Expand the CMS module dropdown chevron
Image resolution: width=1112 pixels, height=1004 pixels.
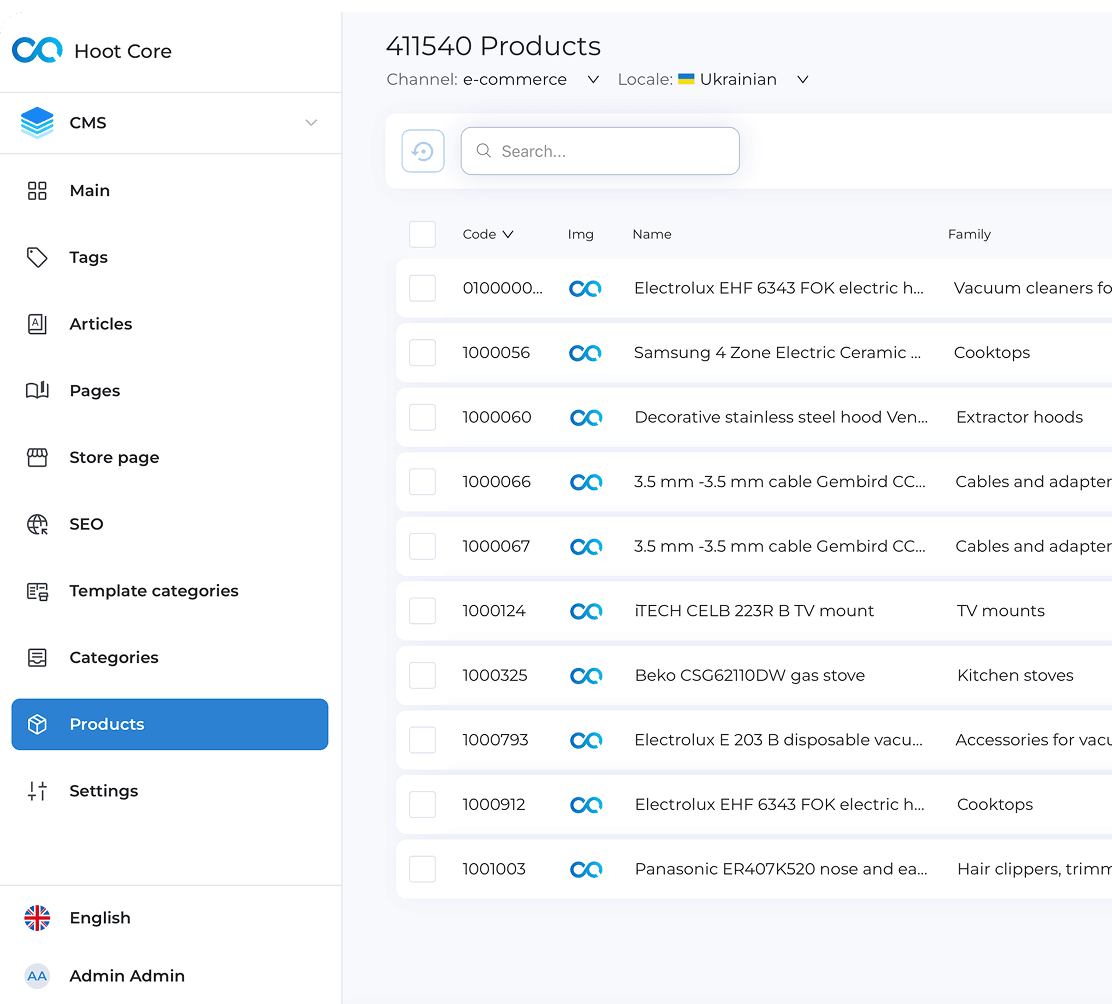pyautogui.click(x=311, y=123)
